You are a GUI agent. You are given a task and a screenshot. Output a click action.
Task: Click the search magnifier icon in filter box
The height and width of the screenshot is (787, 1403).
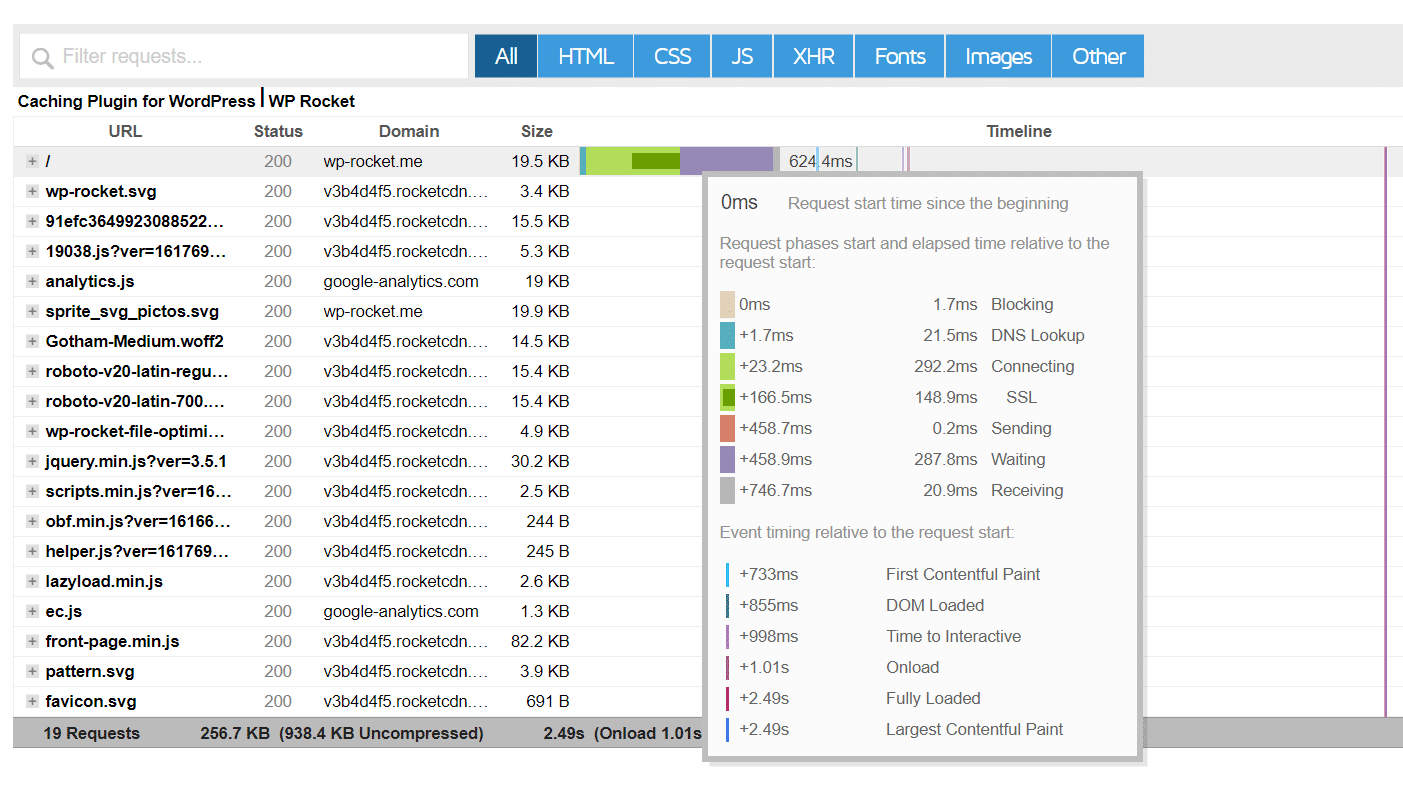coord(42,58)
